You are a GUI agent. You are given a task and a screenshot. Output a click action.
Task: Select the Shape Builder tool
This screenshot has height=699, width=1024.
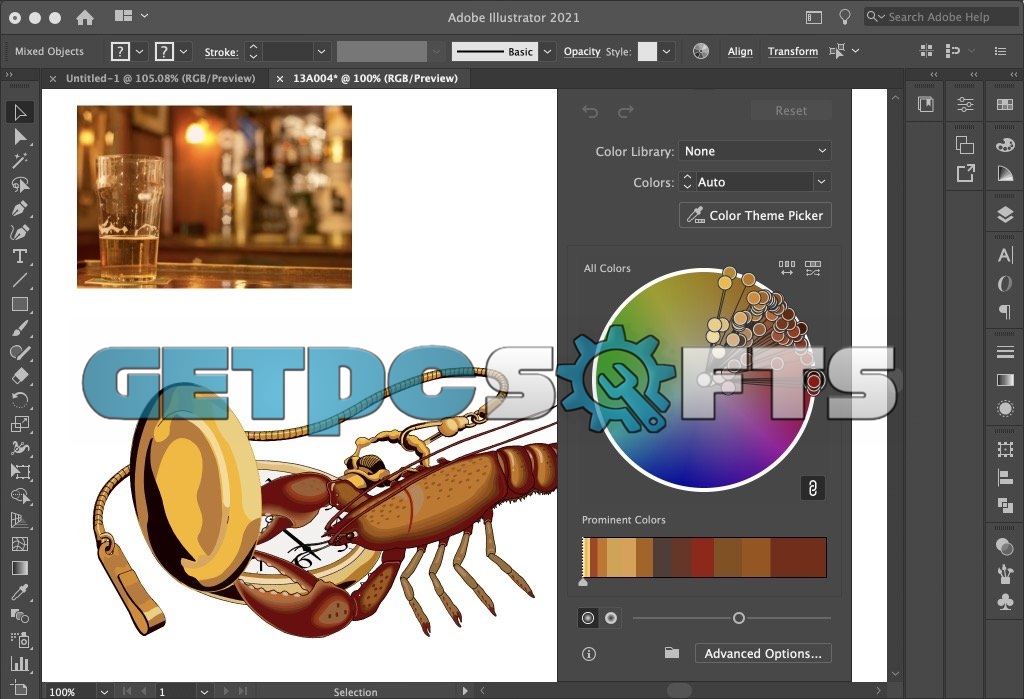tap(20, 496)
